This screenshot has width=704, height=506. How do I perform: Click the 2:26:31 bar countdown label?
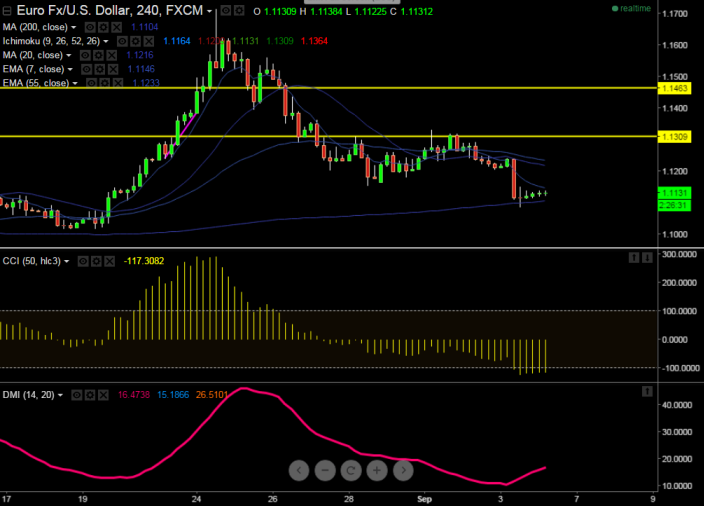click(x=674, y=206)
